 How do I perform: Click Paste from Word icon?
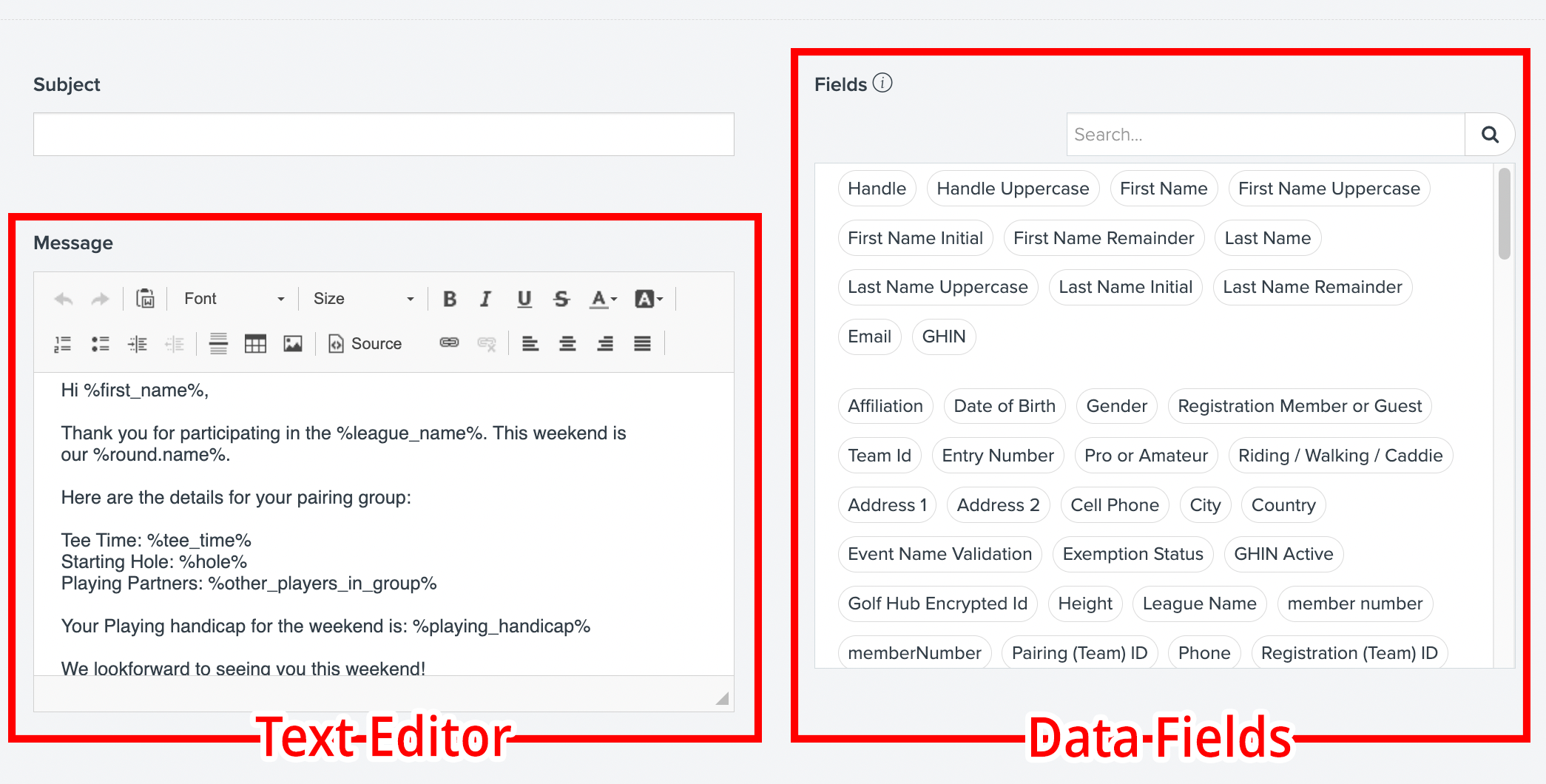[x=146, y=299]
